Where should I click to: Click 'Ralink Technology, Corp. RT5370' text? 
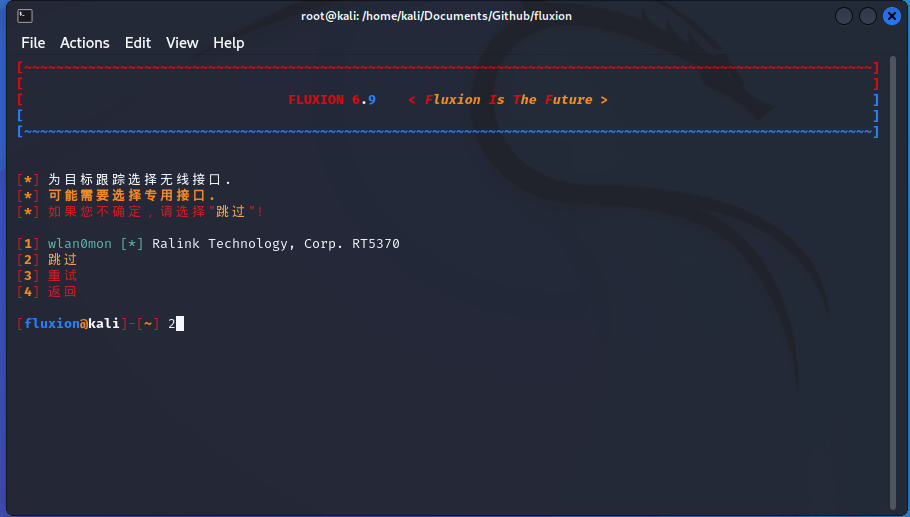[276, 244]
